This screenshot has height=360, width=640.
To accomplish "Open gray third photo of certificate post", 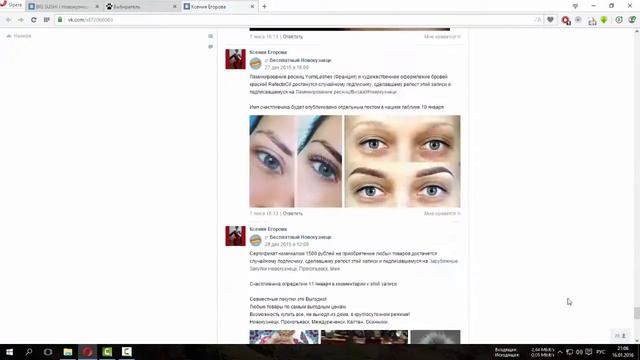I will [435, 337].
